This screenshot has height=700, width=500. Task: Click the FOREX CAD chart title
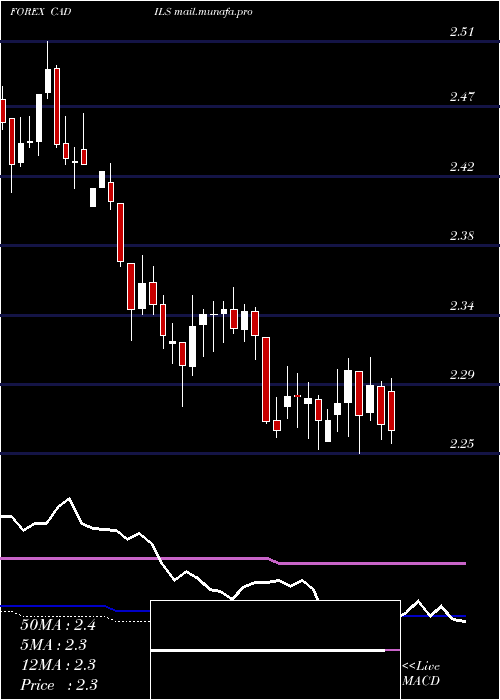pos(40,12)
